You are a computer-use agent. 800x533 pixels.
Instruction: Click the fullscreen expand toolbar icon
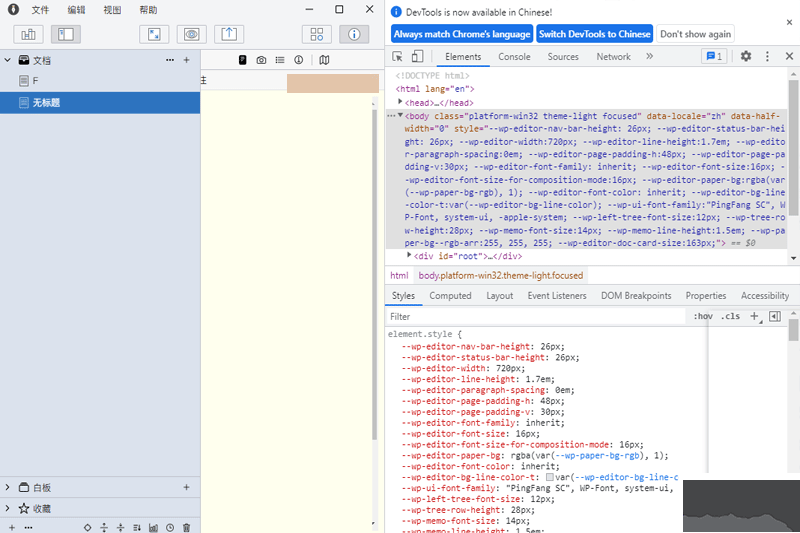tap(154, 34)
